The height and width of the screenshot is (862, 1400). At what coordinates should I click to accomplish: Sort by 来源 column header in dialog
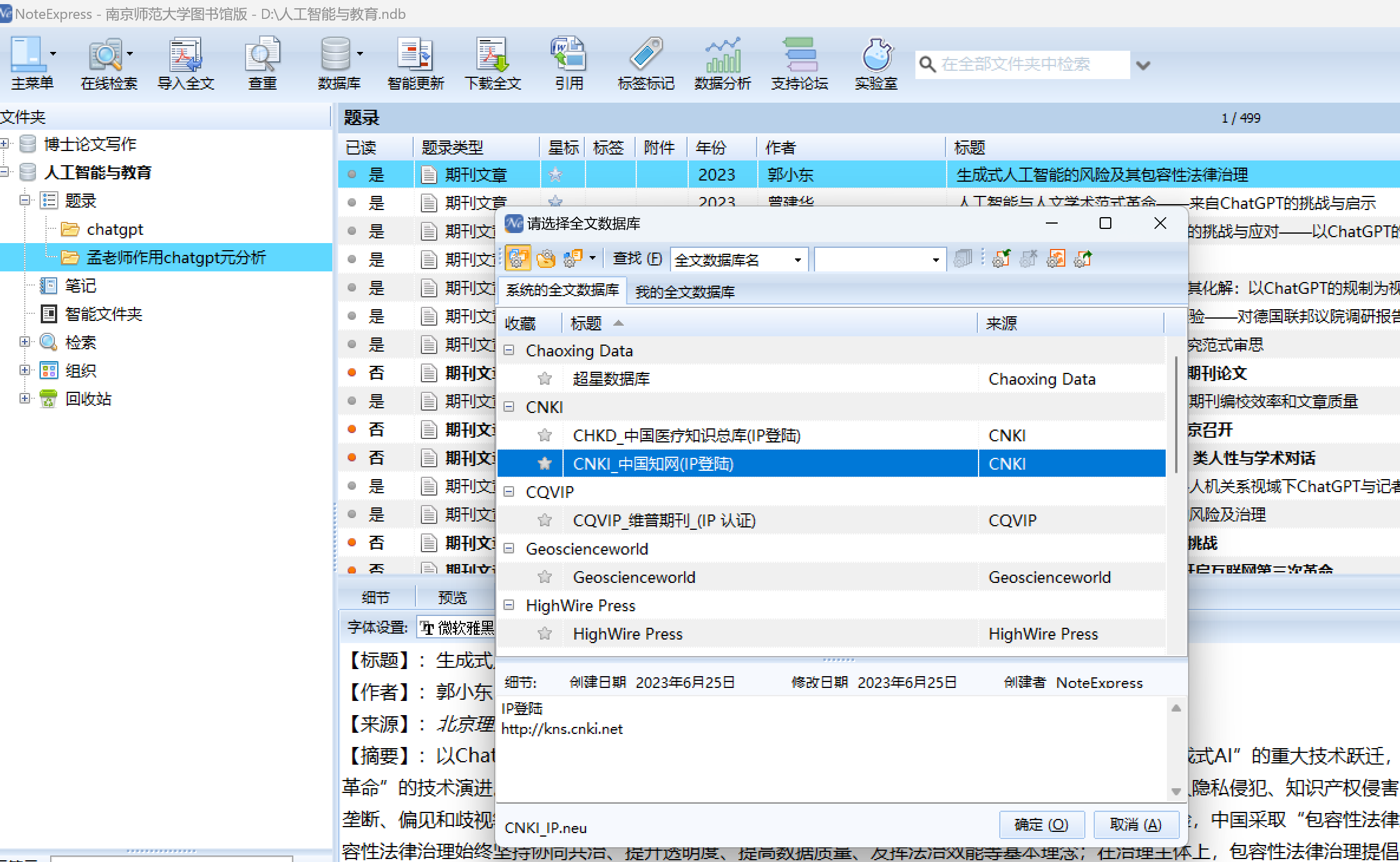(1071, 323)
